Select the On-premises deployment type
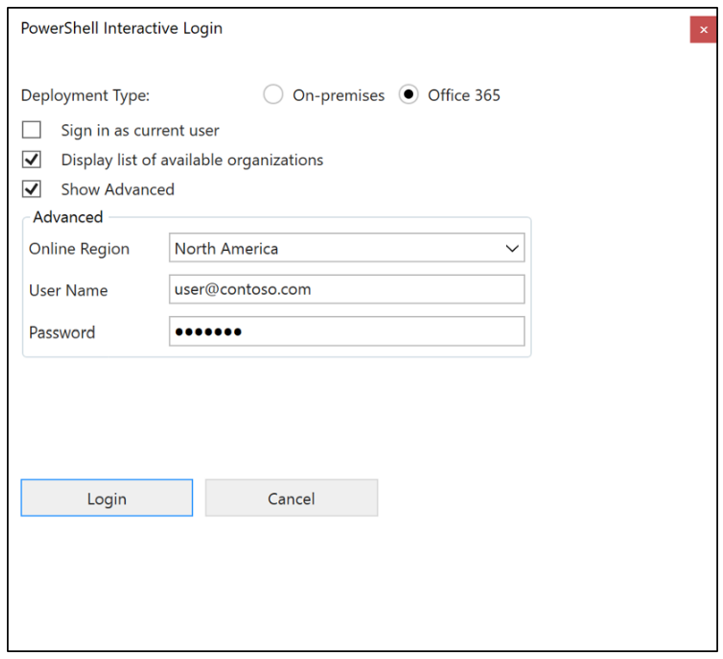Viewport: 723px width, 659px height. click(273, 95)
